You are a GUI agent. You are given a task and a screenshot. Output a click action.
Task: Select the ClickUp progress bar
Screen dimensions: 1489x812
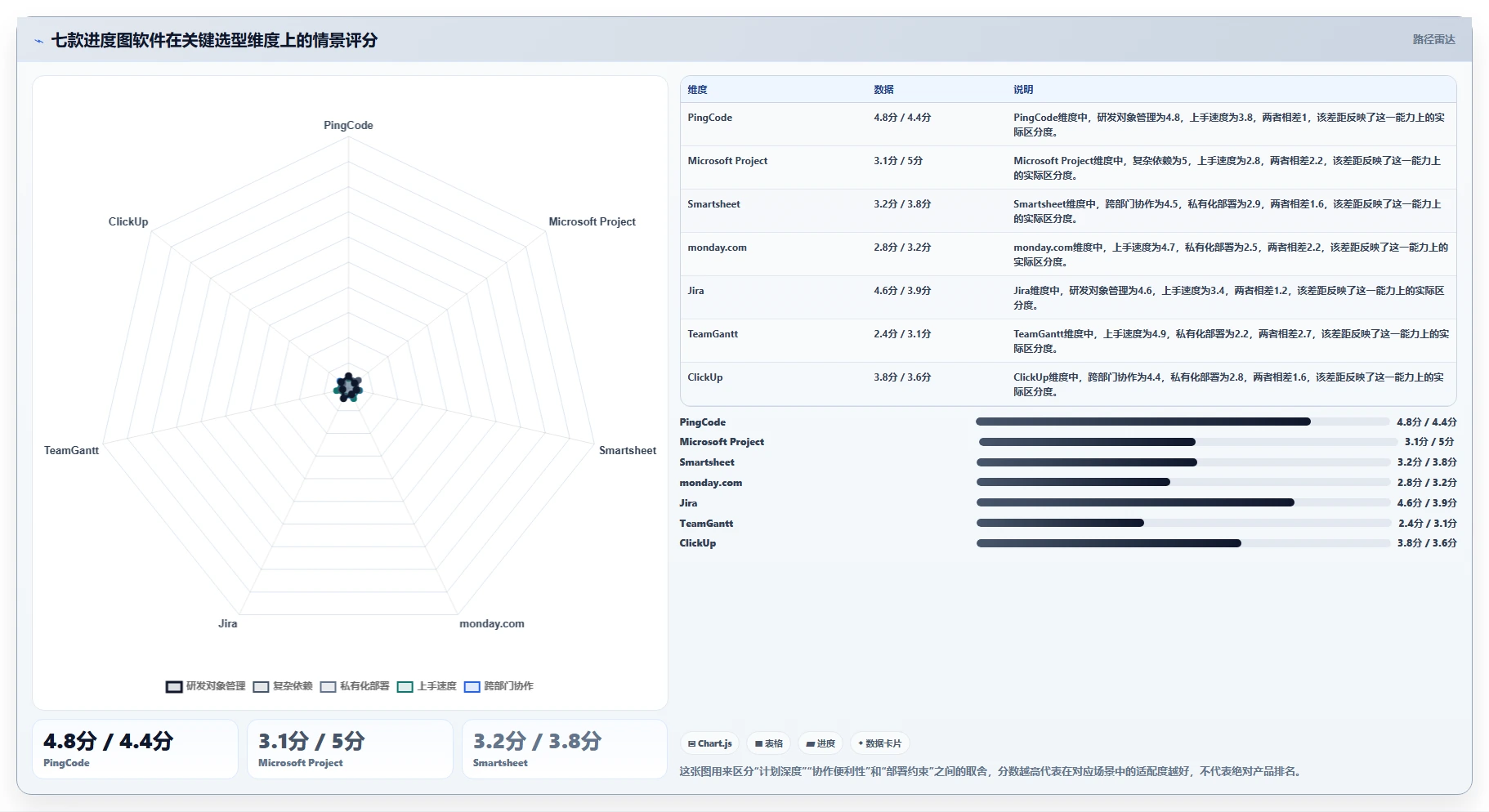pyautogui.click(x=1183, y=543)
